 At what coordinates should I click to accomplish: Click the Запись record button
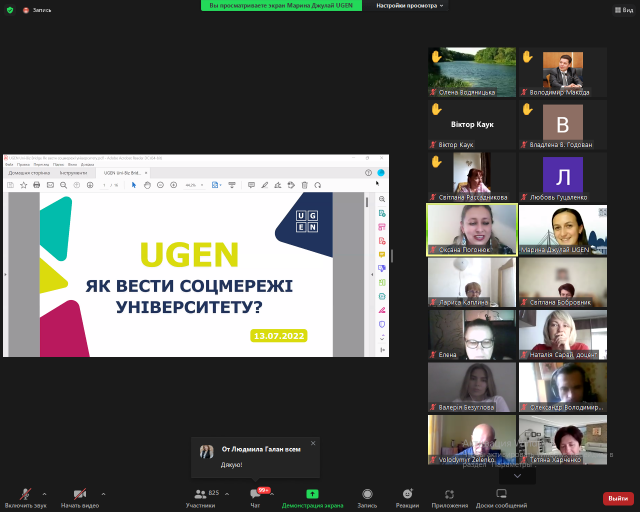click(367, 498)
